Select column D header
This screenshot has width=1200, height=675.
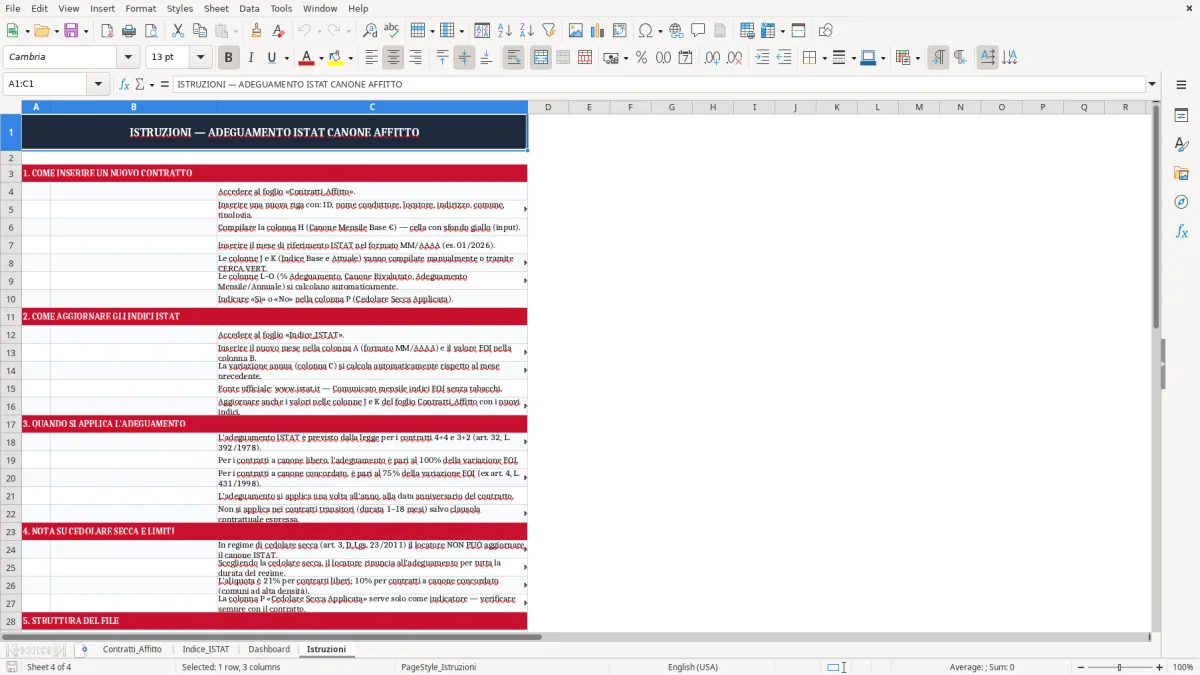pos(548,107)
